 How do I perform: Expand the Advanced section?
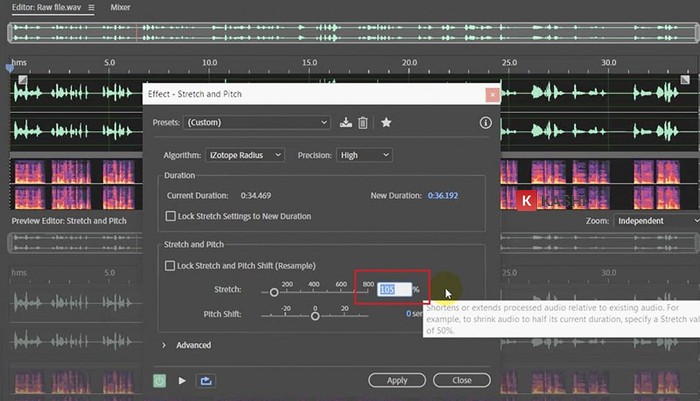[x=164, y=345]
